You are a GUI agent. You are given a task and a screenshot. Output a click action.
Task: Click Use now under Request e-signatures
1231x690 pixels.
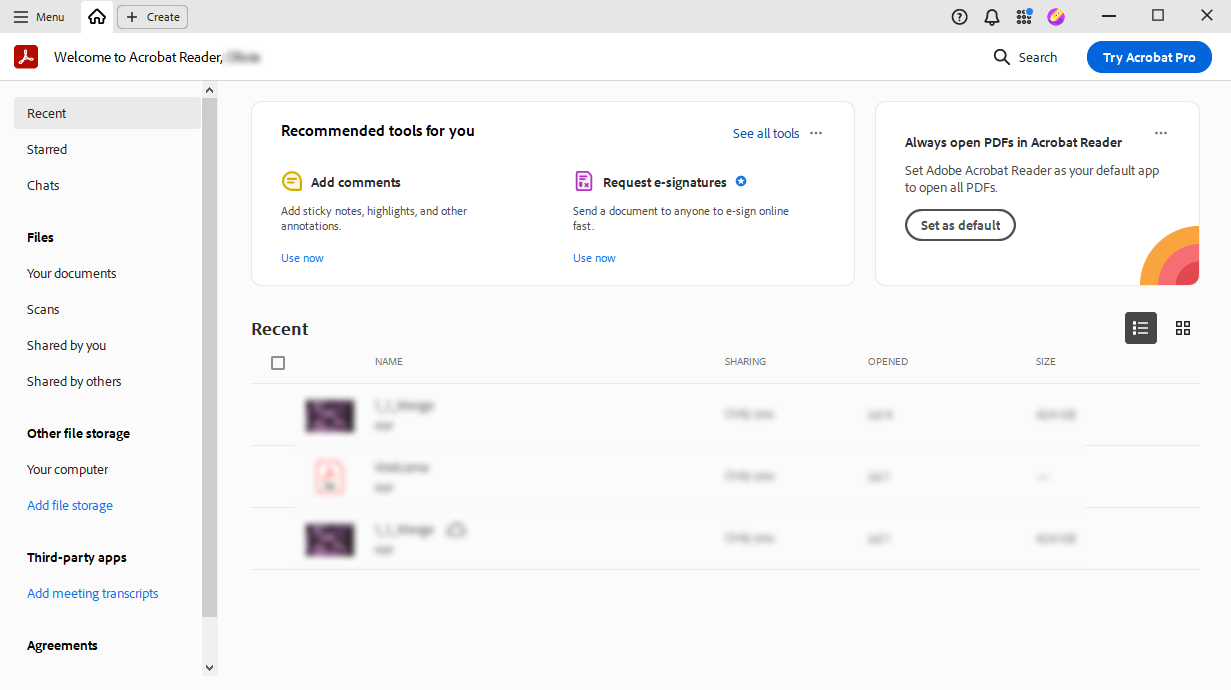pos(594,258)
